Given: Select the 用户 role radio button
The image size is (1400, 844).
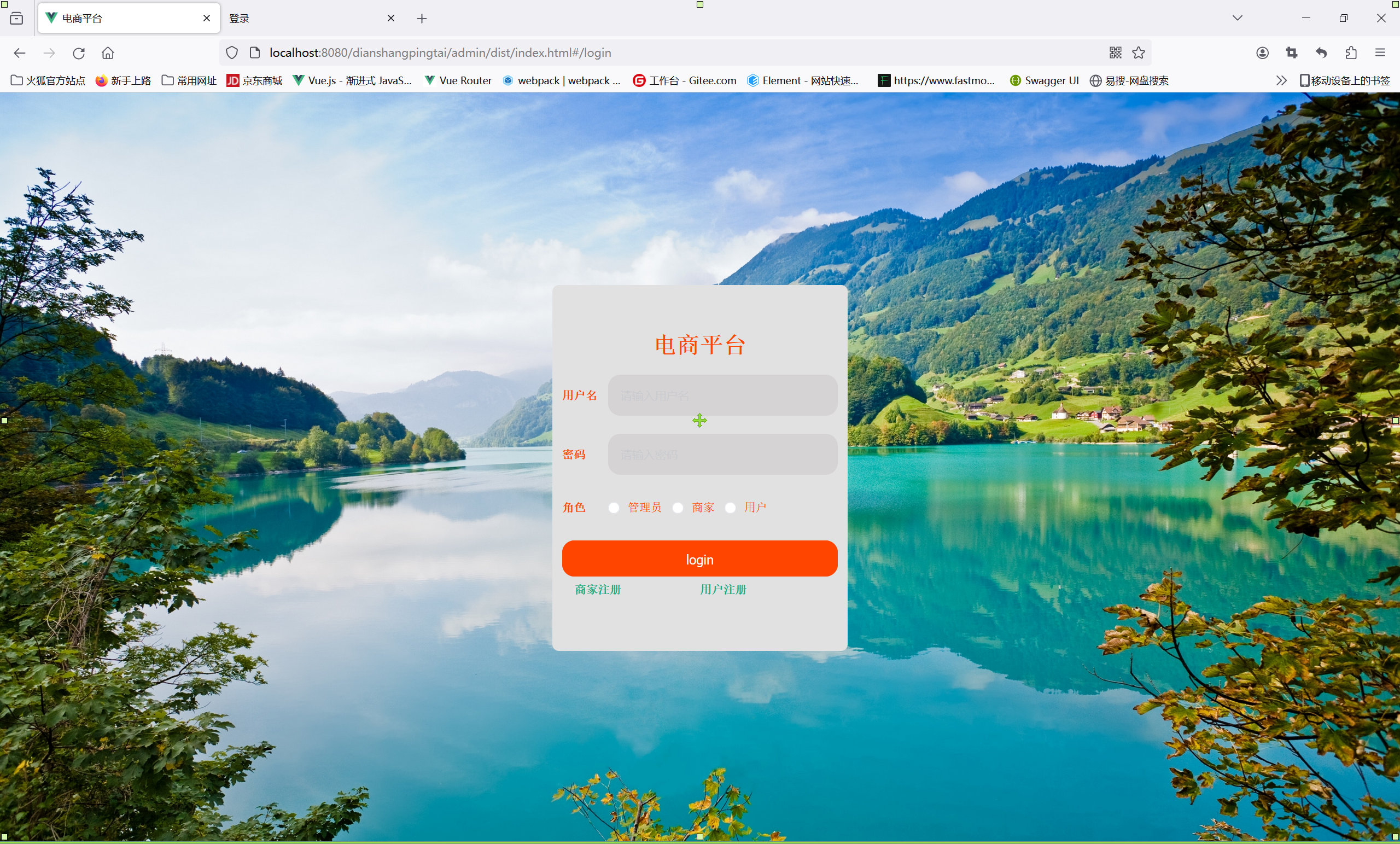Looking at the screenshot, I should click(x=731, y=508).
